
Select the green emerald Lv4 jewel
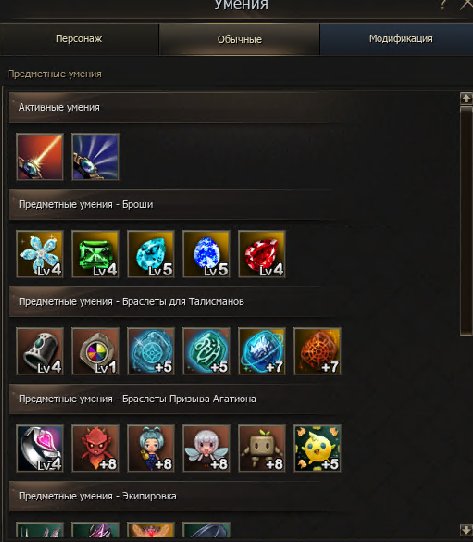(x=95, y=254)
